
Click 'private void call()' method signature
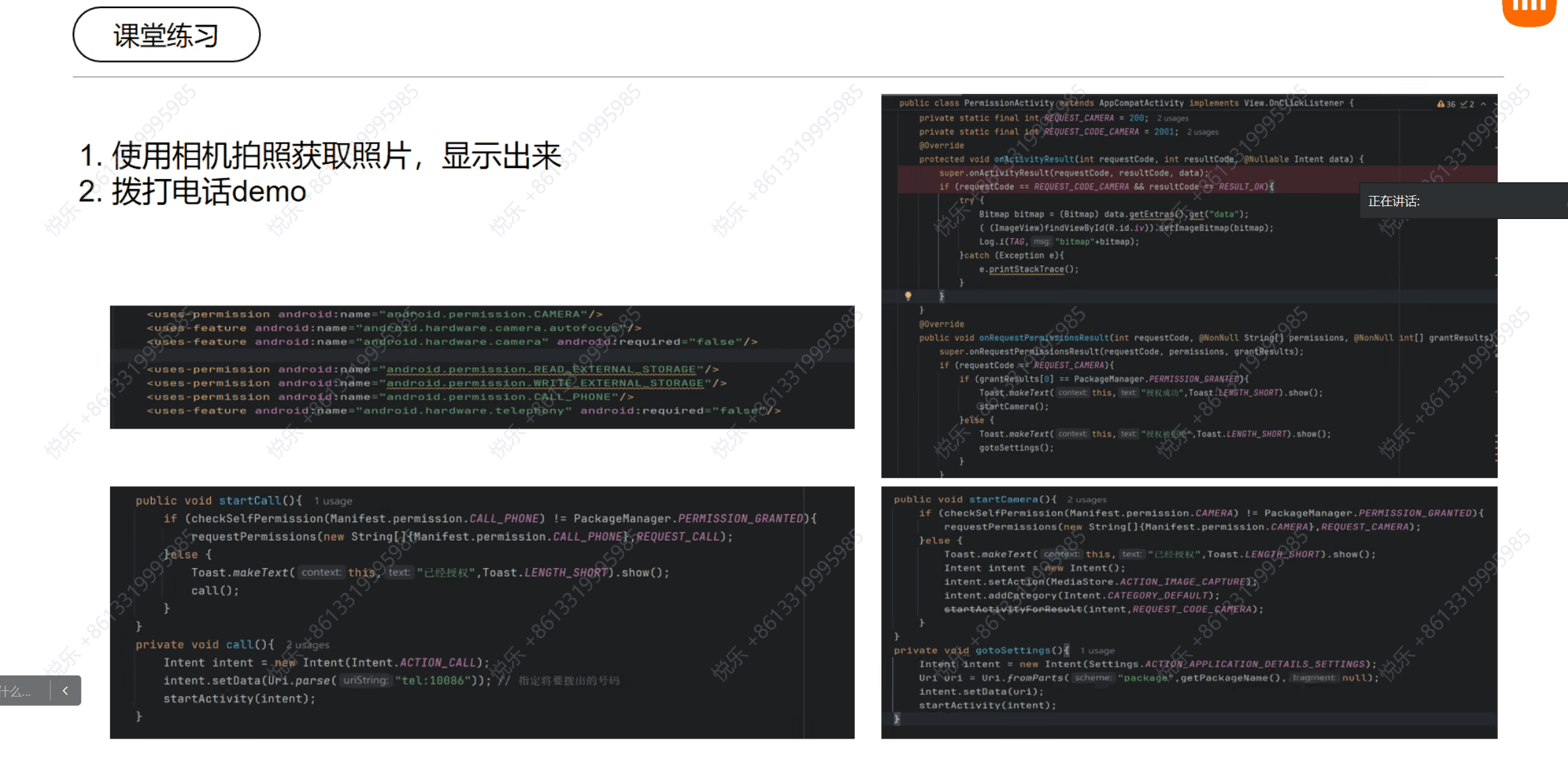pos(205,644)
